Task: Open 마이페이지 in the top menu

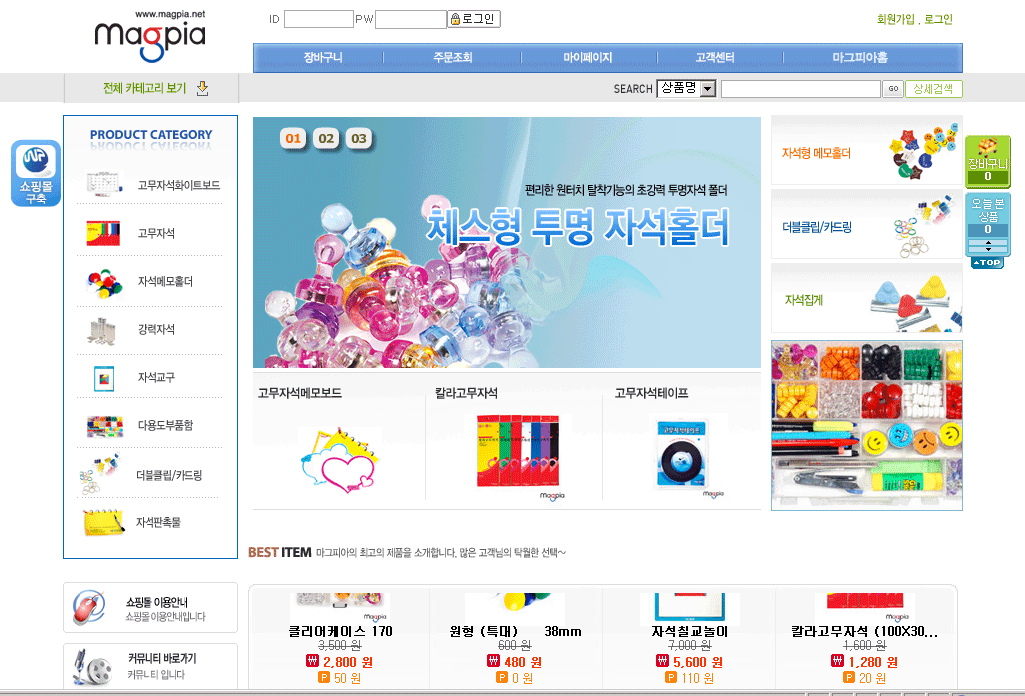Action: click(588, 58)
